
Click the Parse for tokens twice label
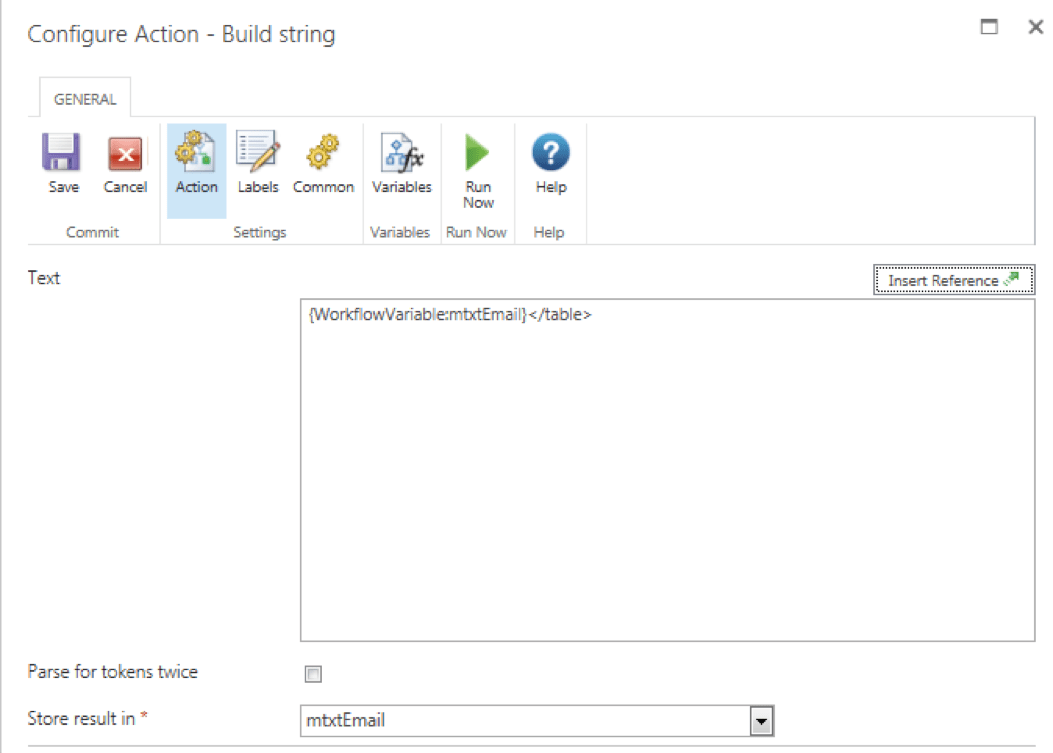point(113,672)
